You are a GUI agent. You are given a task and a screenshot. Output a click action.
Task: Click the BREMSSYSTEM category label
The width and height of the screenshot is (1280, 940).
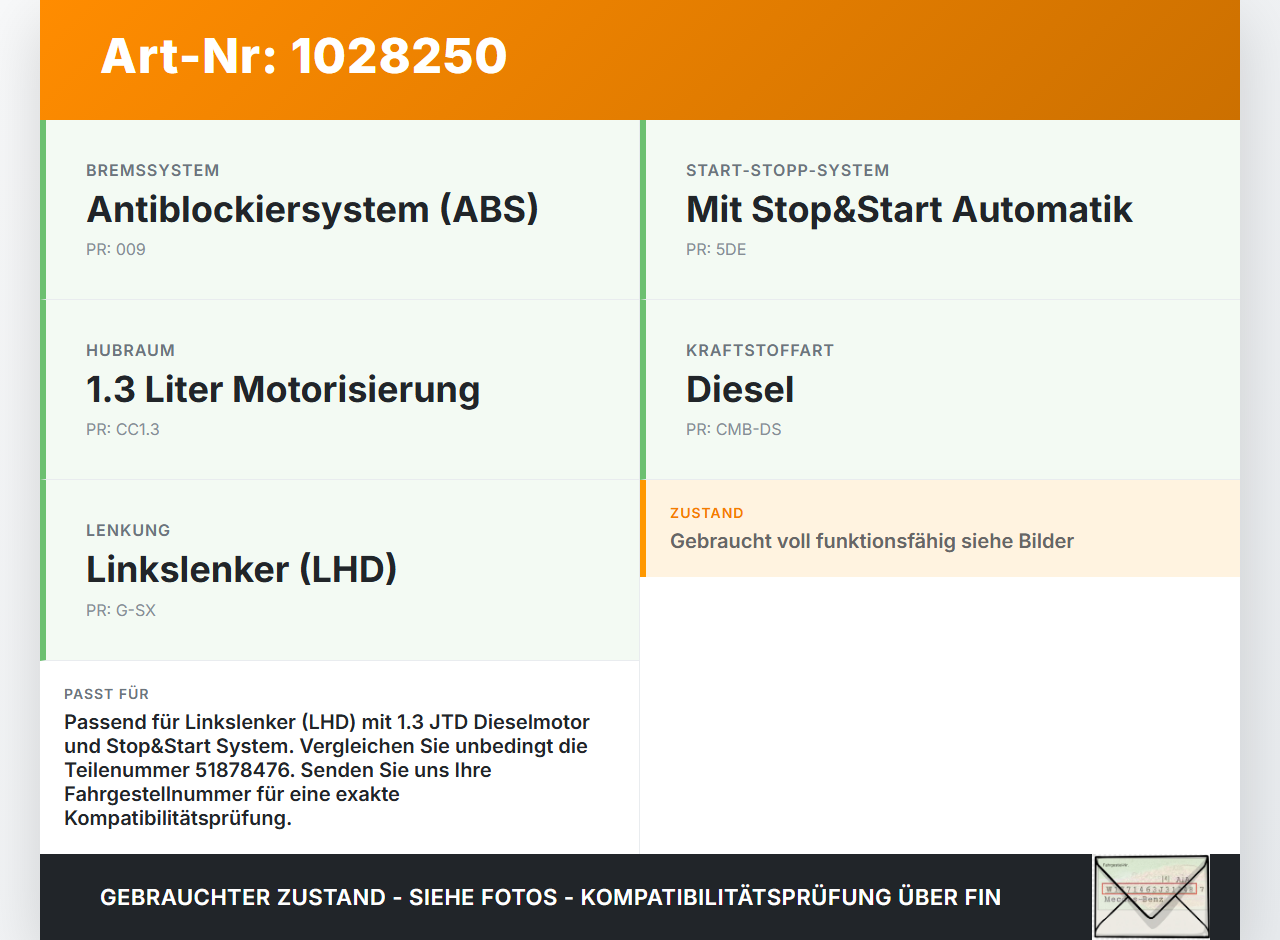[153, 170]
